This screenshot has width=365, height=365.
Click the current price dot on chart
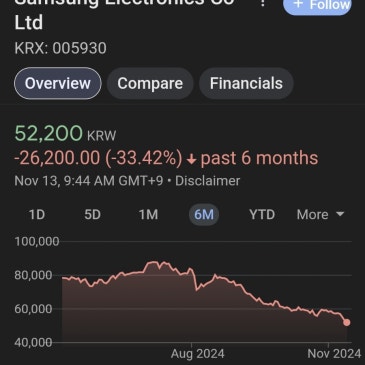pos(347,322)
